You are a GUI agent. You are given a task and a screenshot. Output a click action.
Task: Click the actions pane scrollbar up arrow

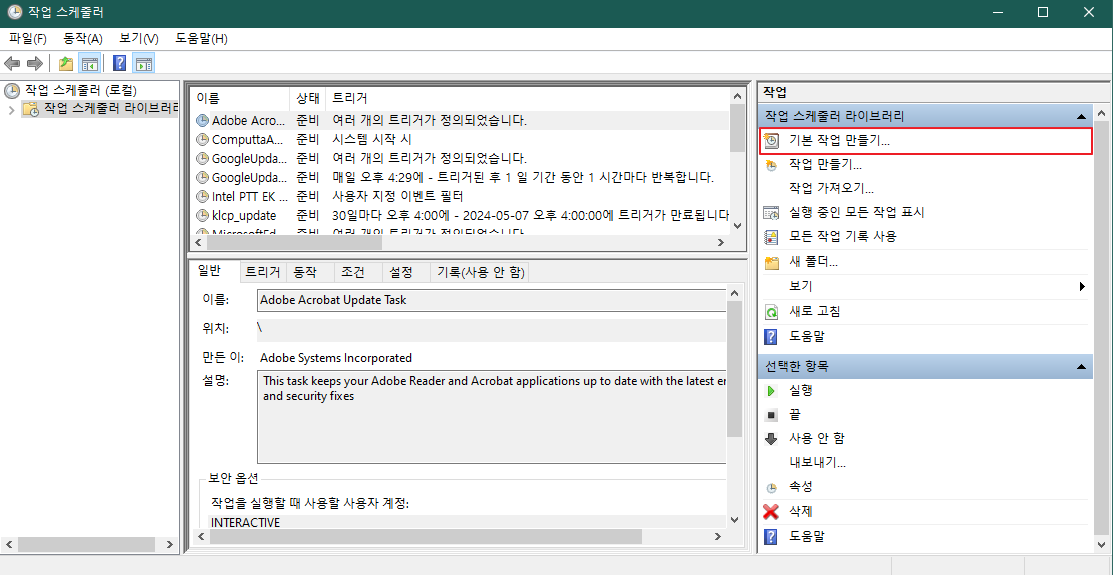click(x=1101, y=114)
